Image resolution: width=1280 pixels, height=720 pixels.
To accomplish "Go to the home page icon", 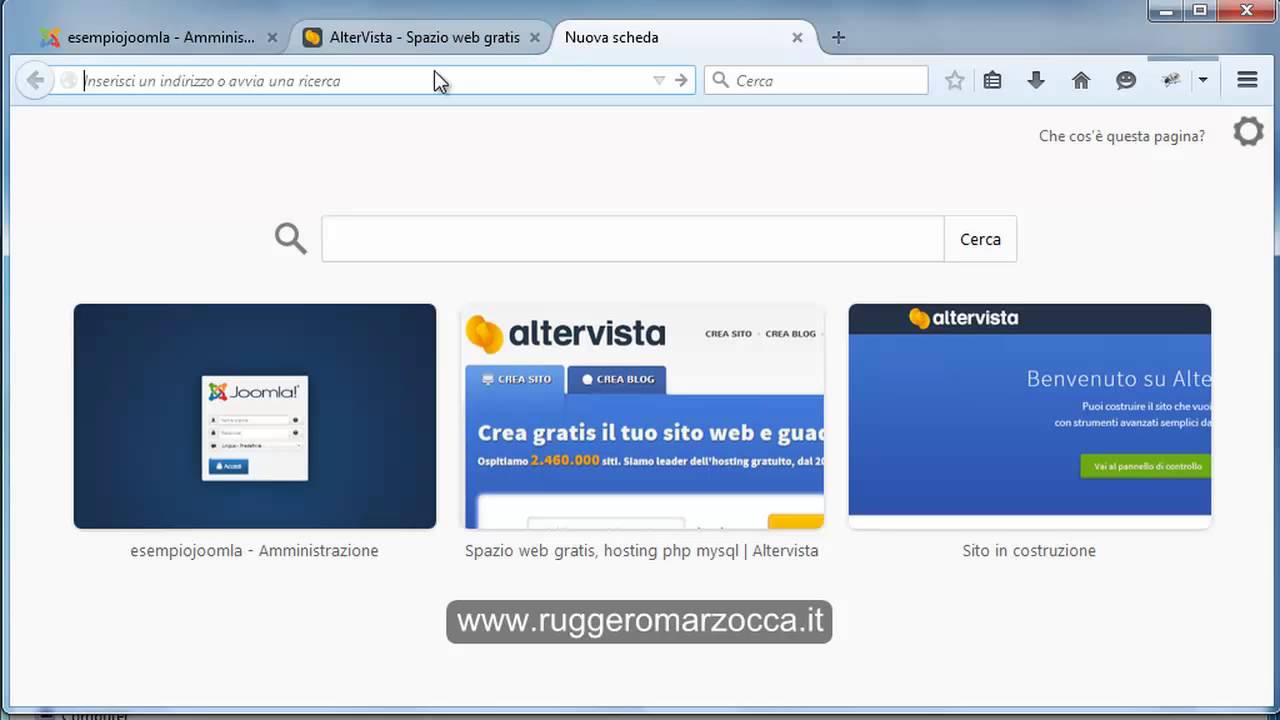I will pyautogui.click(x=1081, y=81).
